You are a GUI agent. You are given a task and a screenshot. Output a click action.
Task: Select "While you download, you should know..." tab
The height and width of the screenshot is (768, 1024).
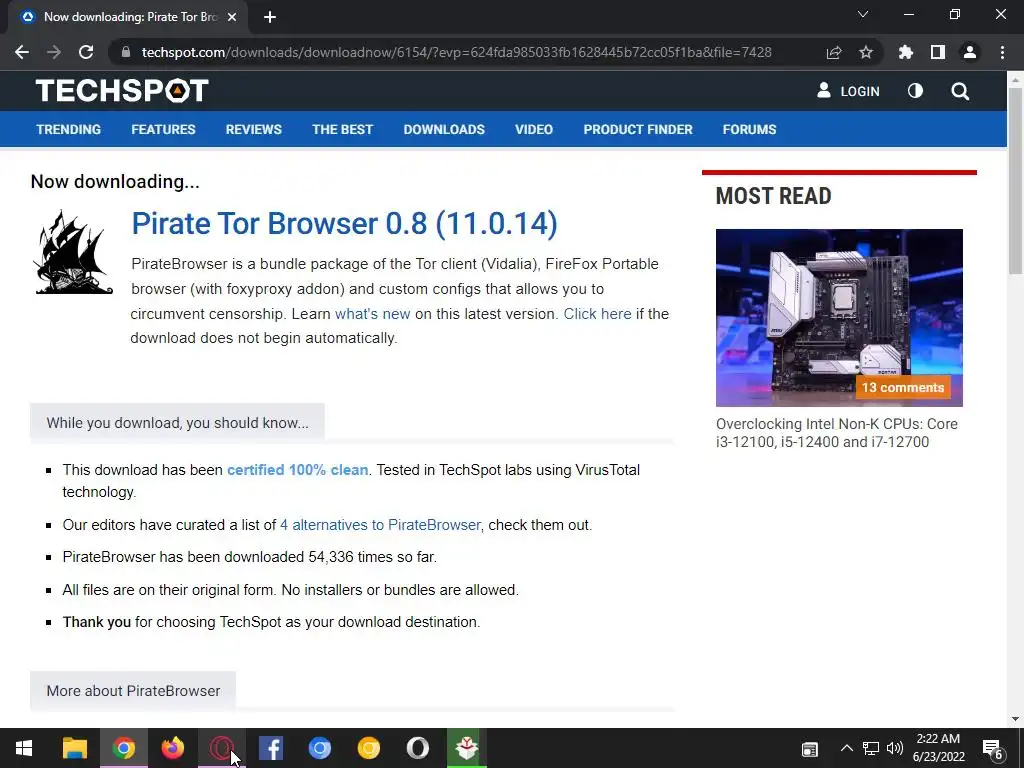[x=177, y=423]
